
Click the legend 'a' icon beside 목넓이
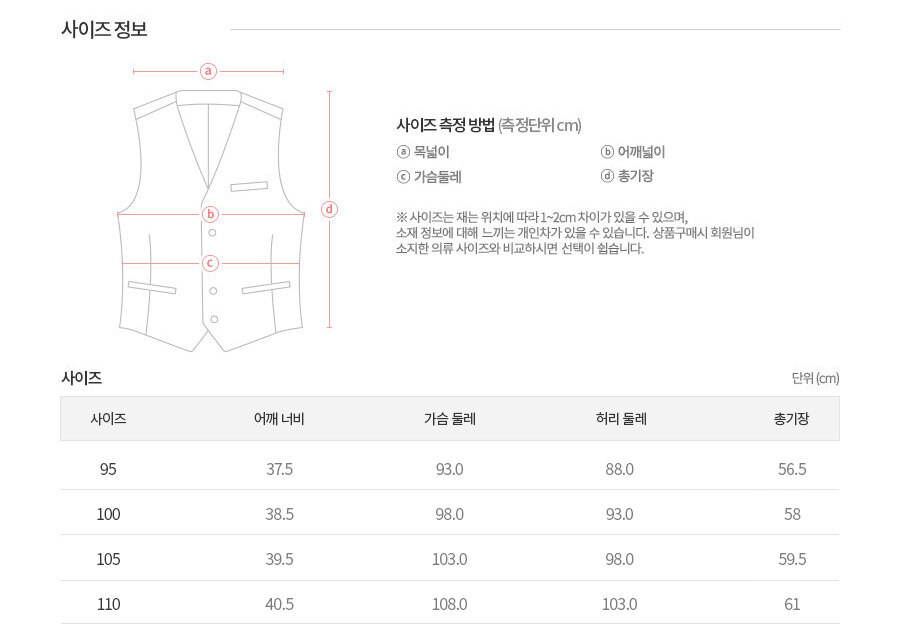point(404,152)
